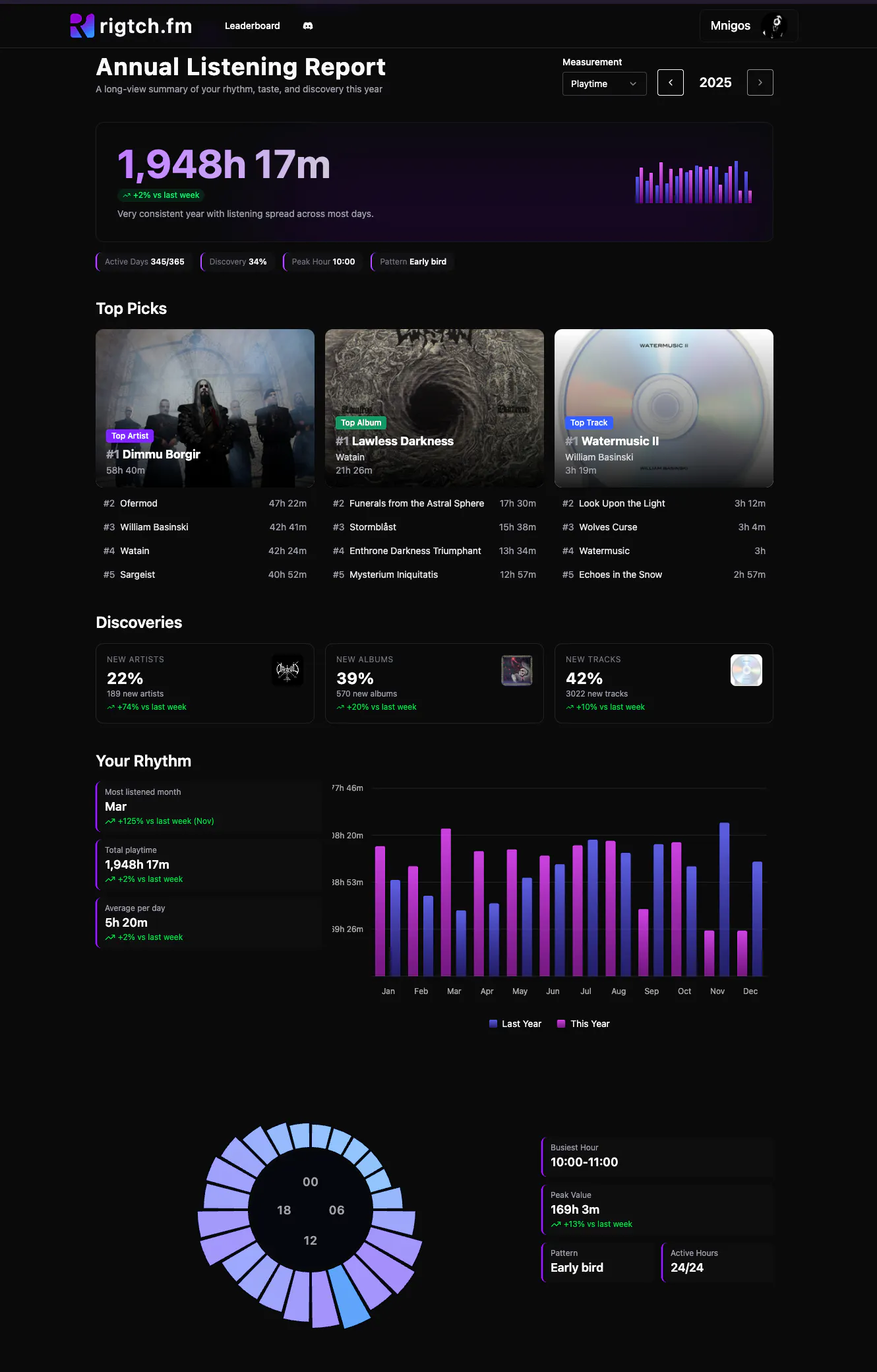This screenshot has height=1372, width=877.
Task: Click the Pattern Early bird chip
Action: click(x=413, y=262)
